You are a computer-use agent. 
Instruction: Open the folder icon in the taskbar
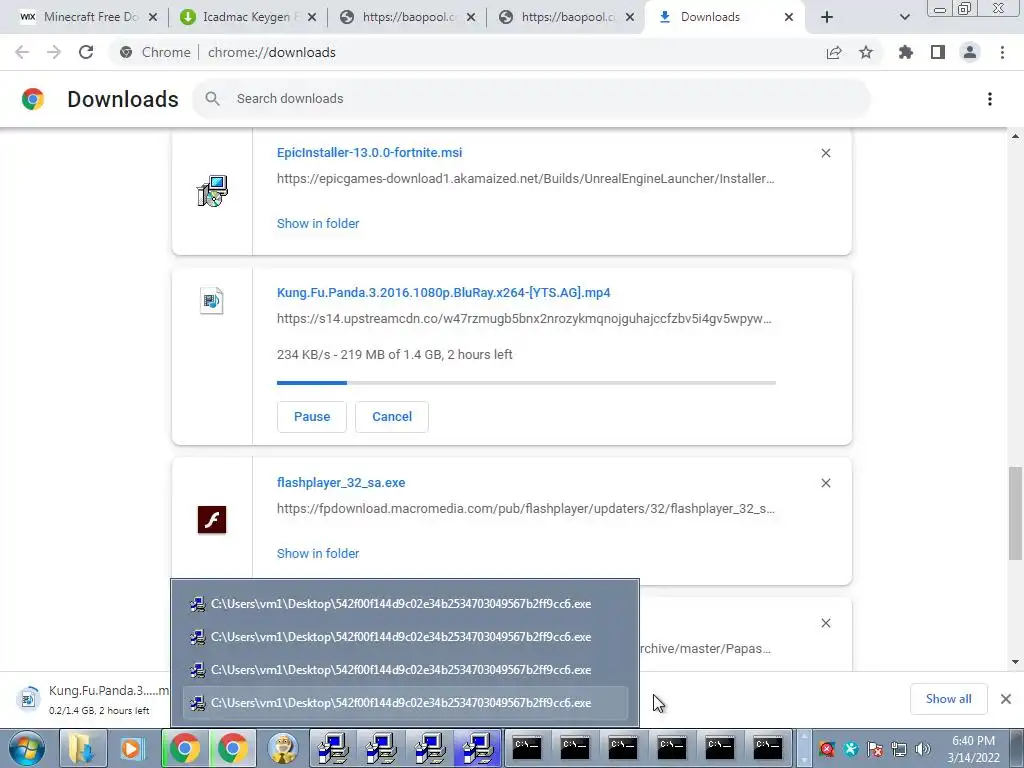82,748
